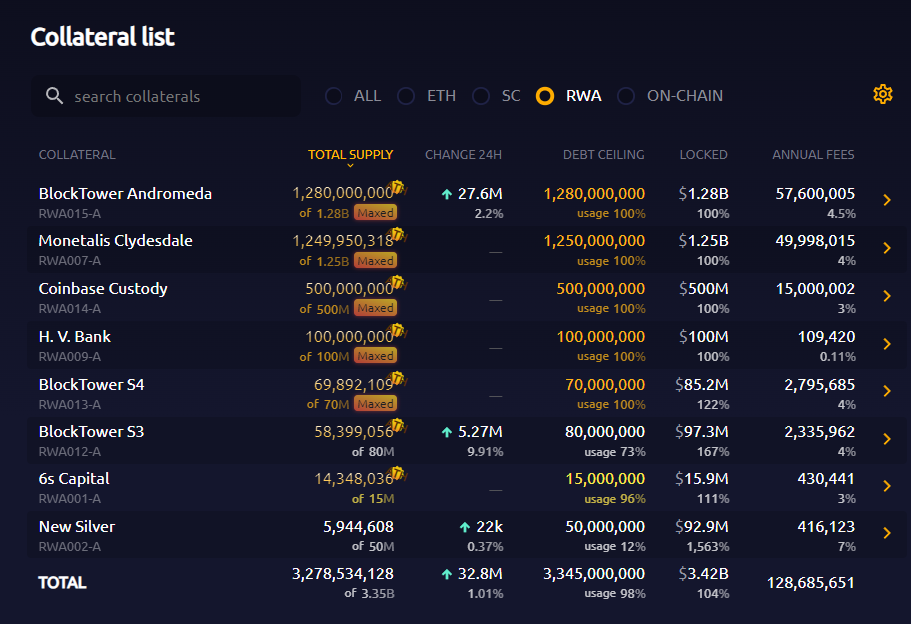The image size is (911, 624).
Task: Sort by the TOTAL SUPPLY column header
Action: [350, 155]
